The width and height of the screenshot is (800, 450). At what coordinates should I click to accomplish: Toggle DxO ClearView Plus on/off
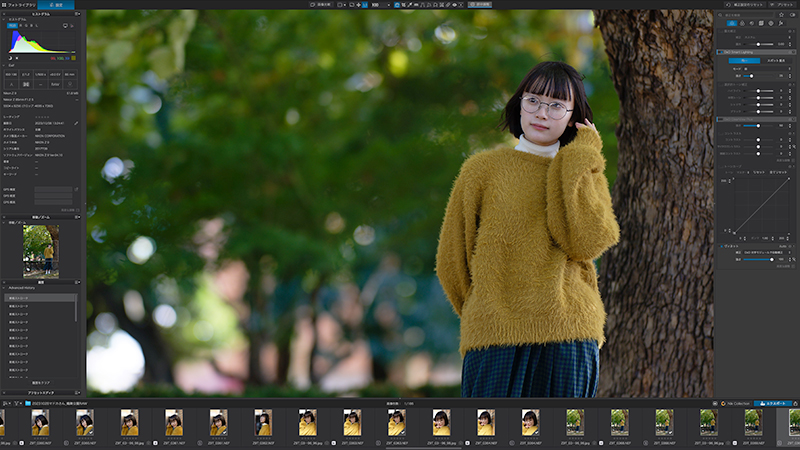(720, 119)
